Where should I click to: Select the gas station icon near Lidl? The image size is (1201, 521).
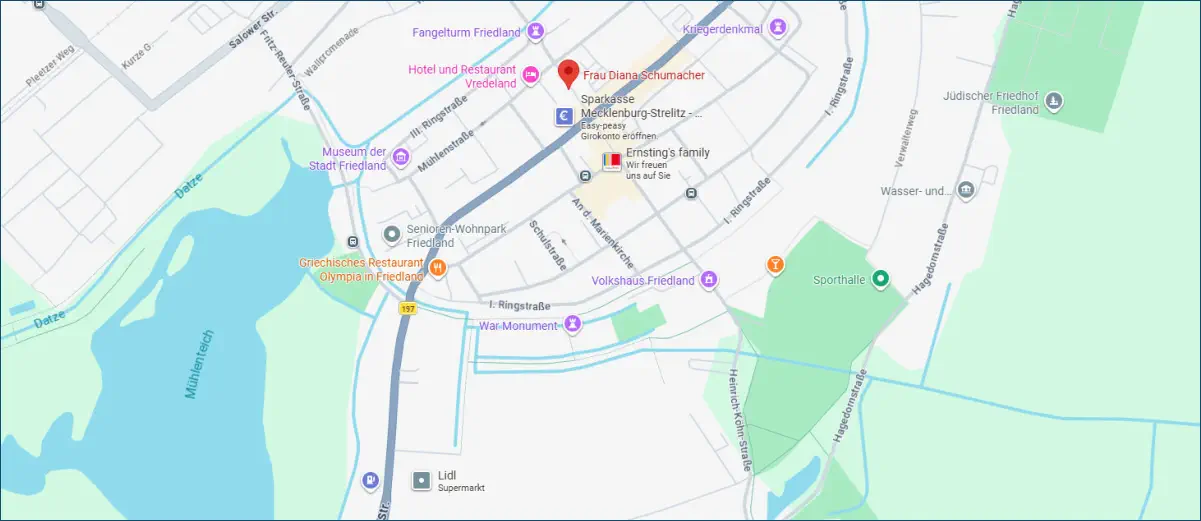371,481
